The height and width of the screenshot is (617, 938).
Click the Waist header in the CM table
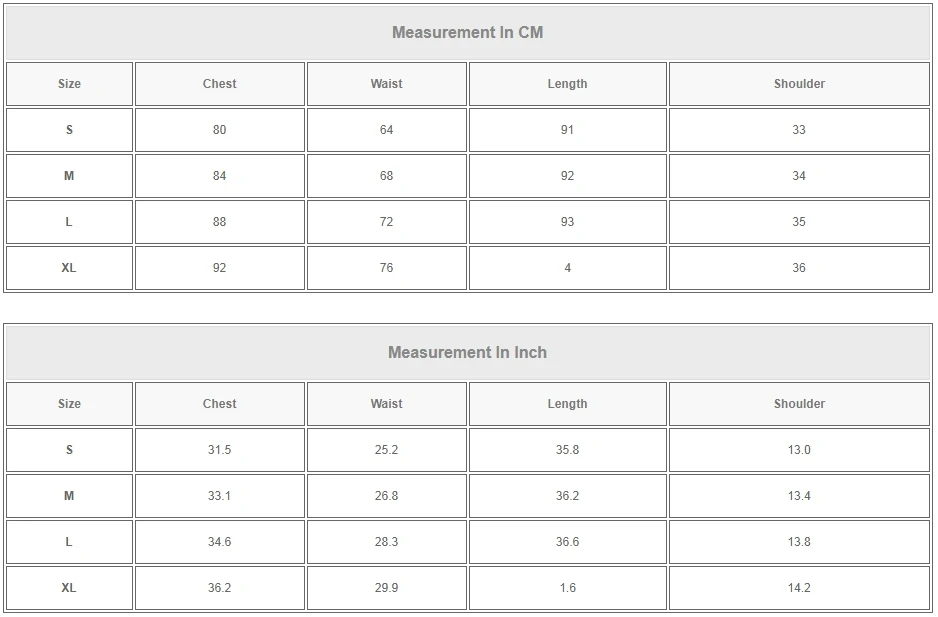(x=386, y=84)
